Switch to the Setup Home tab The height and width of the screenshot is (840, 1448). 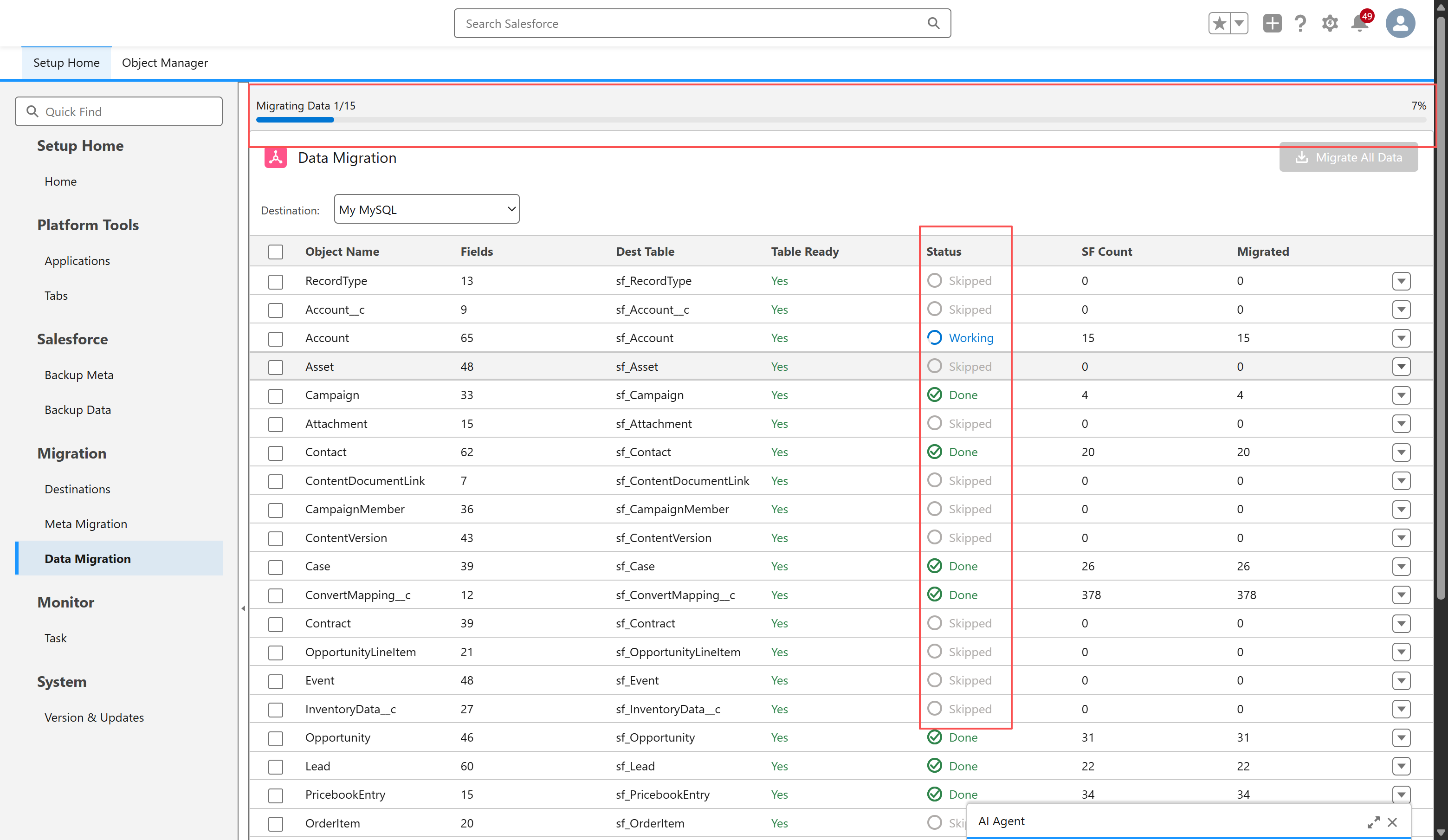(67, 63)
